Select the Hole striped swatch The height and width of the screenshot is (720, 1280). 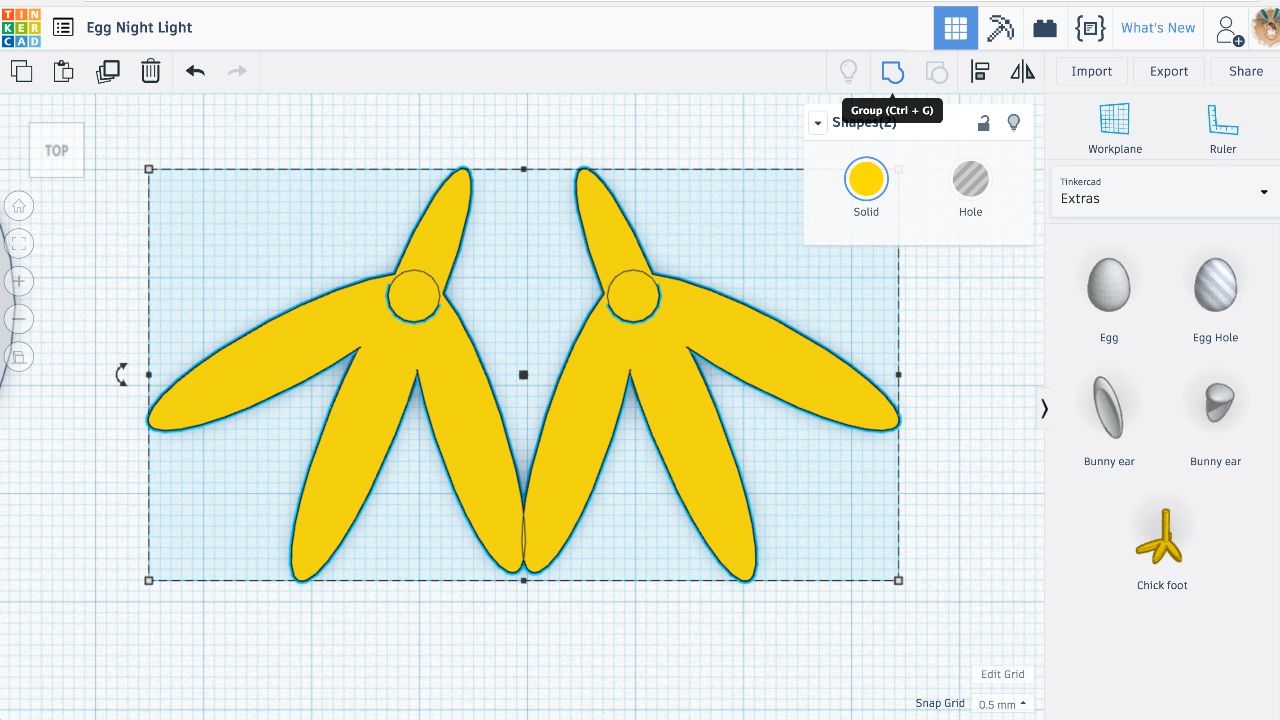coord(970,179)
